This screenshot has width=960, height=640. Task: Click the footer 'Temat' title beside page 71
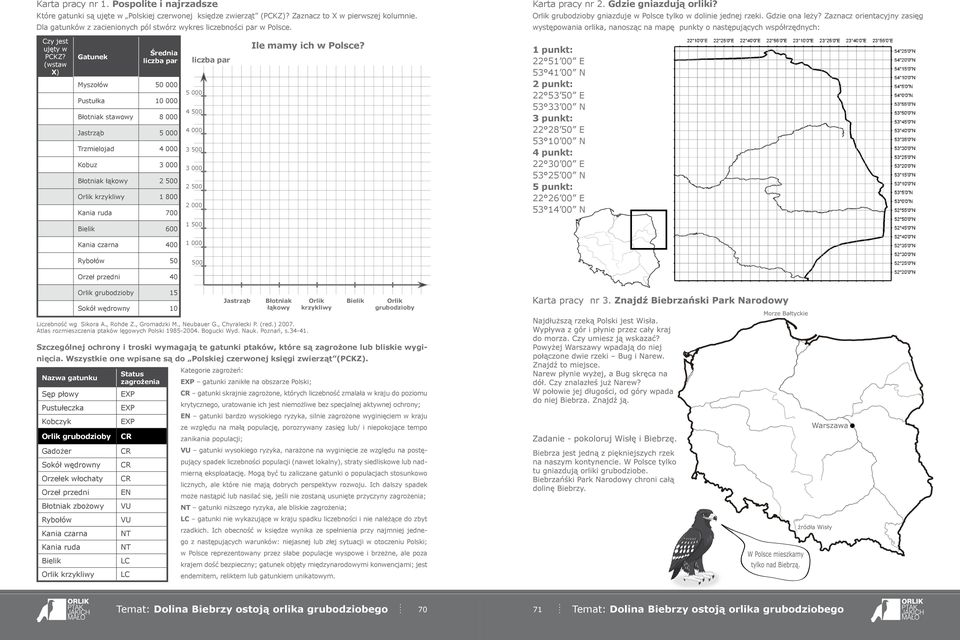coord(708,609)
